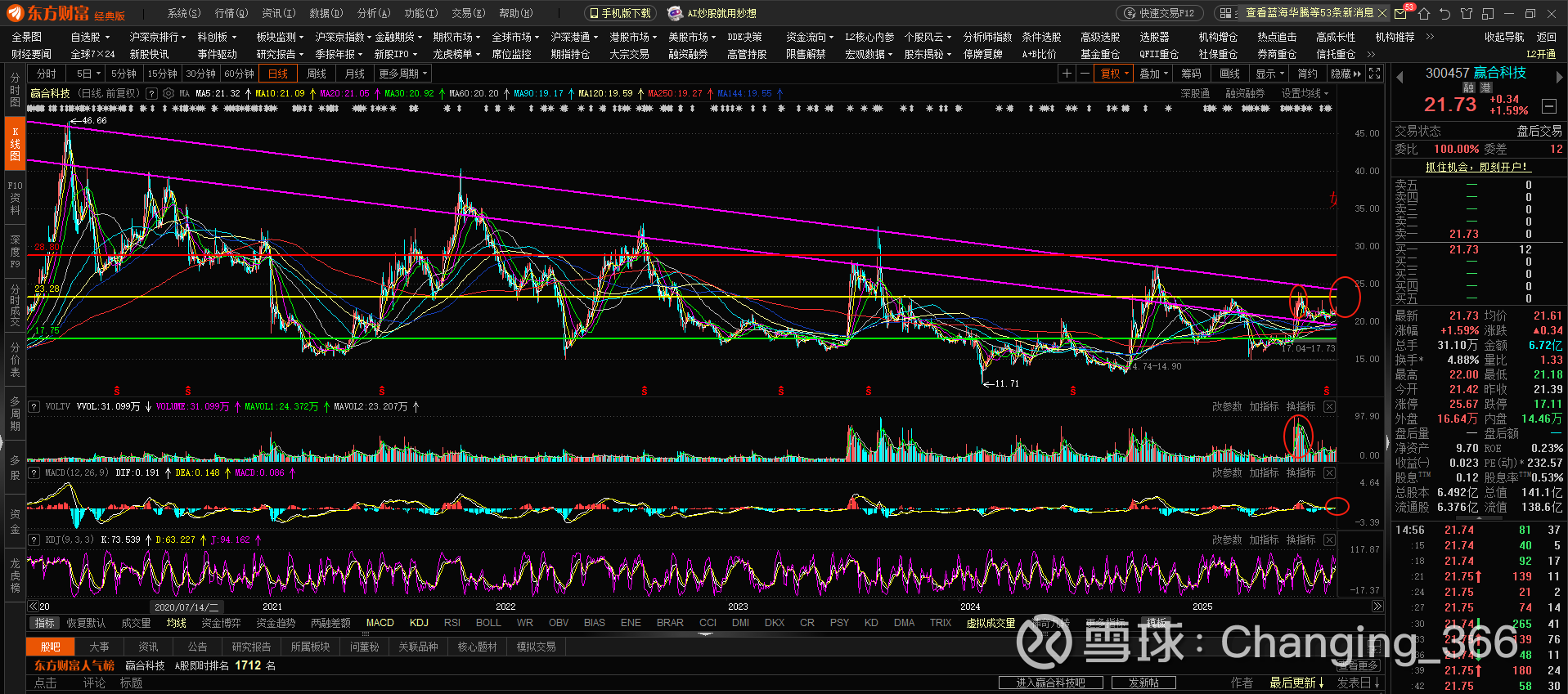Open the mobile version download

point(620,13)
